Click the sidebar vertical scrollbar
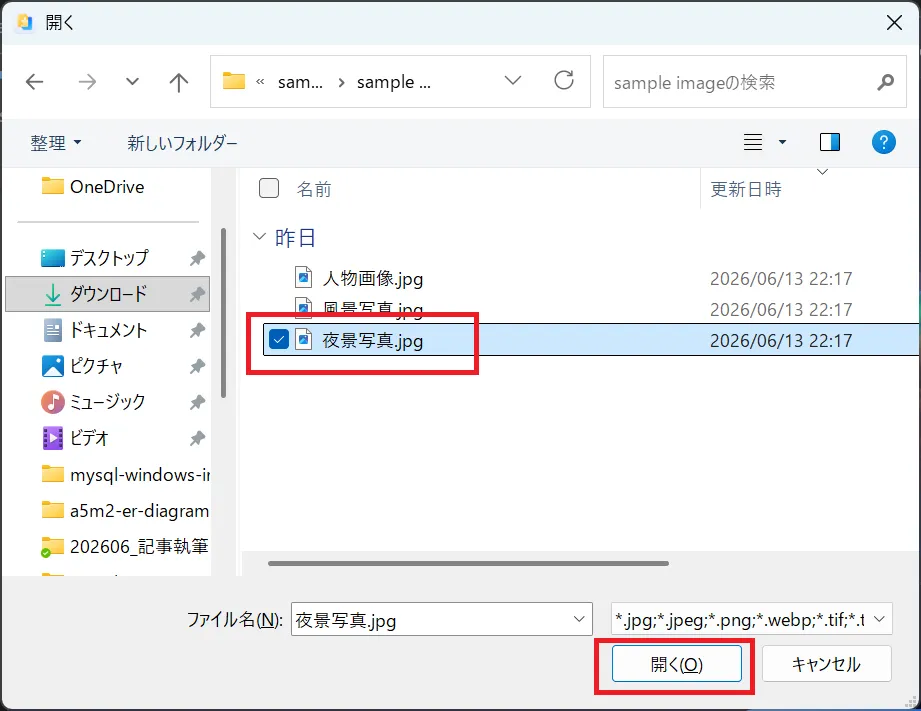This screenshot has height=711, width=921. pos(223,313)
